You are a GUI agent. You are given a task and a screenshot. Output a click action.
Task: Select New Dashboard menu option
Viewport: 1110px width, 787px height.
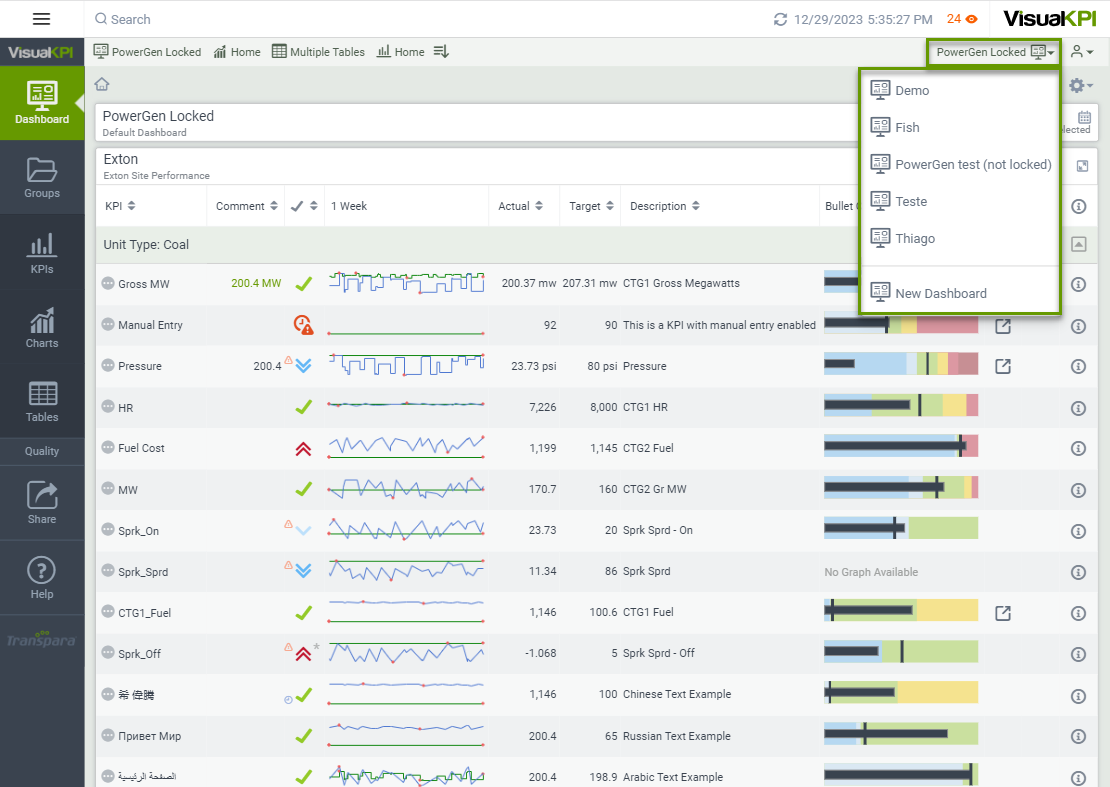pos(940,293)
